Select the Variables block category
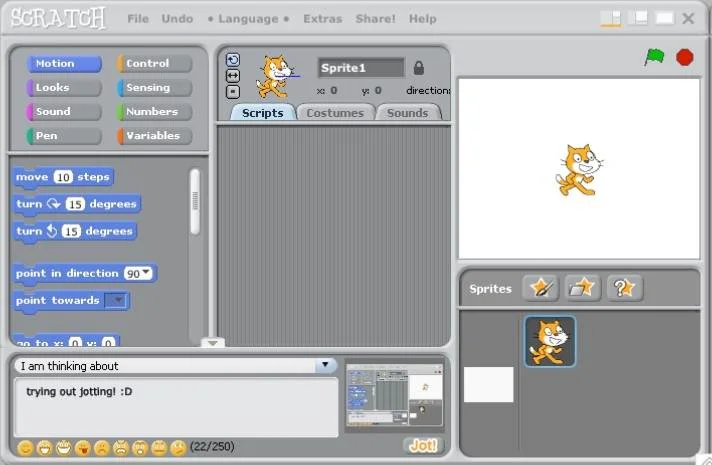This screenshot has width=712, height=465. click(x=154, y=136)
